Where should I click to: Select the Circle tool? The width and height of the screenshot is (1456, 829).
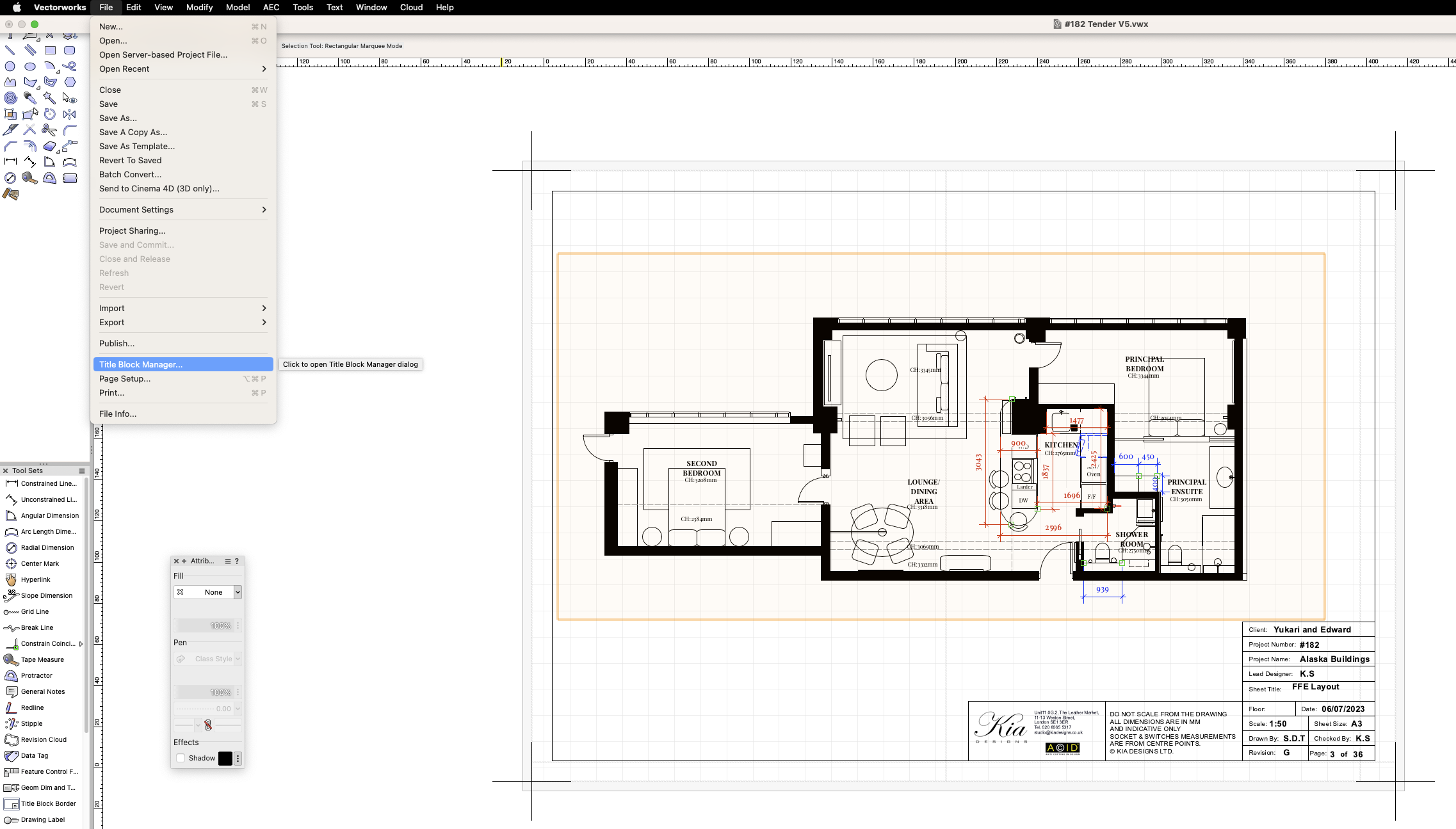click(10, 66)
